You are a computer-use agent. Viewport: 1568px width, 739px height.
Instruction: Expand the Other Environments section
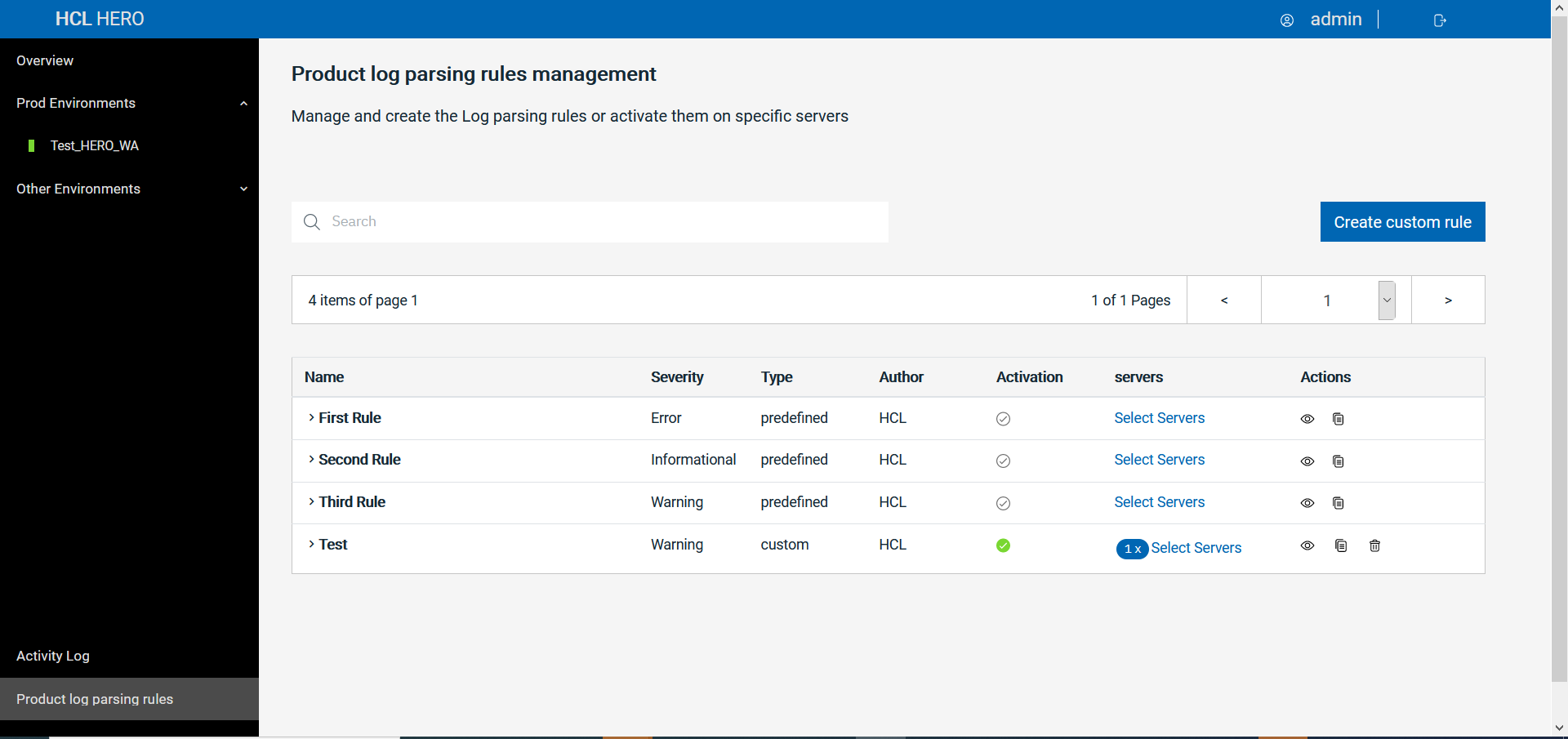tap(243, 189)
